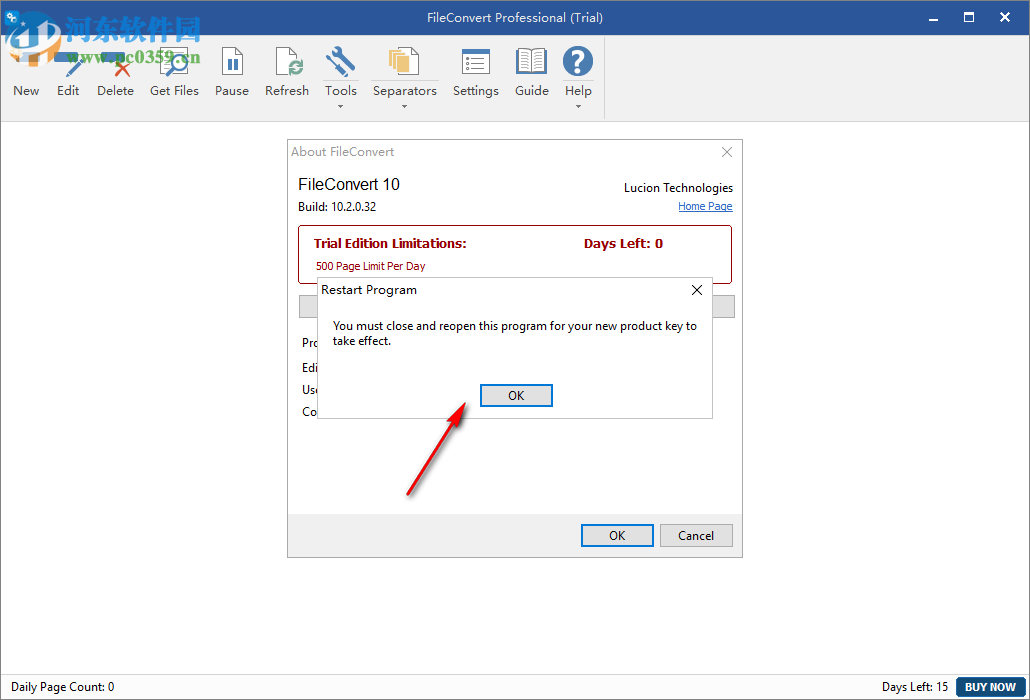Image resolution: width=1030 pixels, height=700 pixels.
Task: Refresh the file list
Action: pos(287,62)
